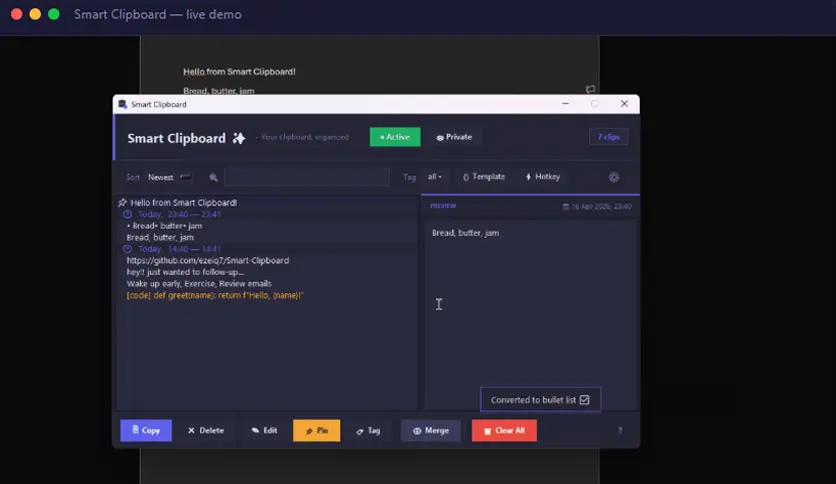Screen dimensions: 836x484
Task: Click the Preview pane label
Action: (x=443, y=206)
